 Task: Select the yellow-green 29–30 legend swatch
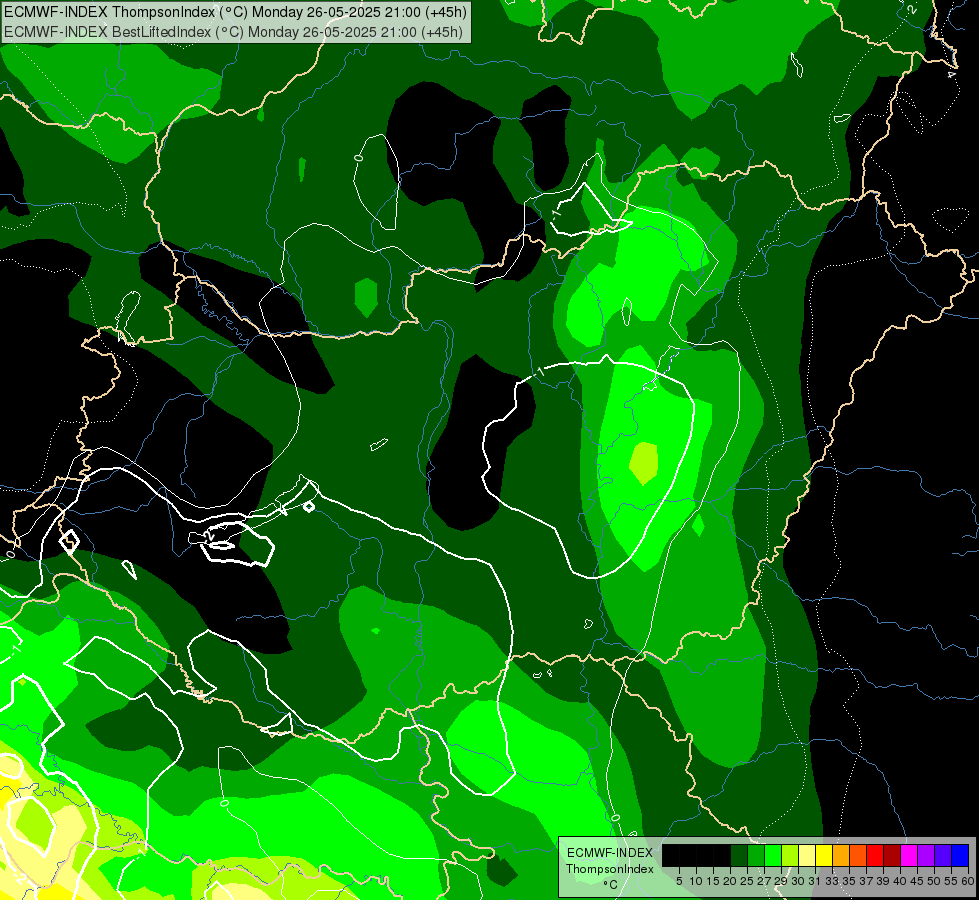[790, 855]
